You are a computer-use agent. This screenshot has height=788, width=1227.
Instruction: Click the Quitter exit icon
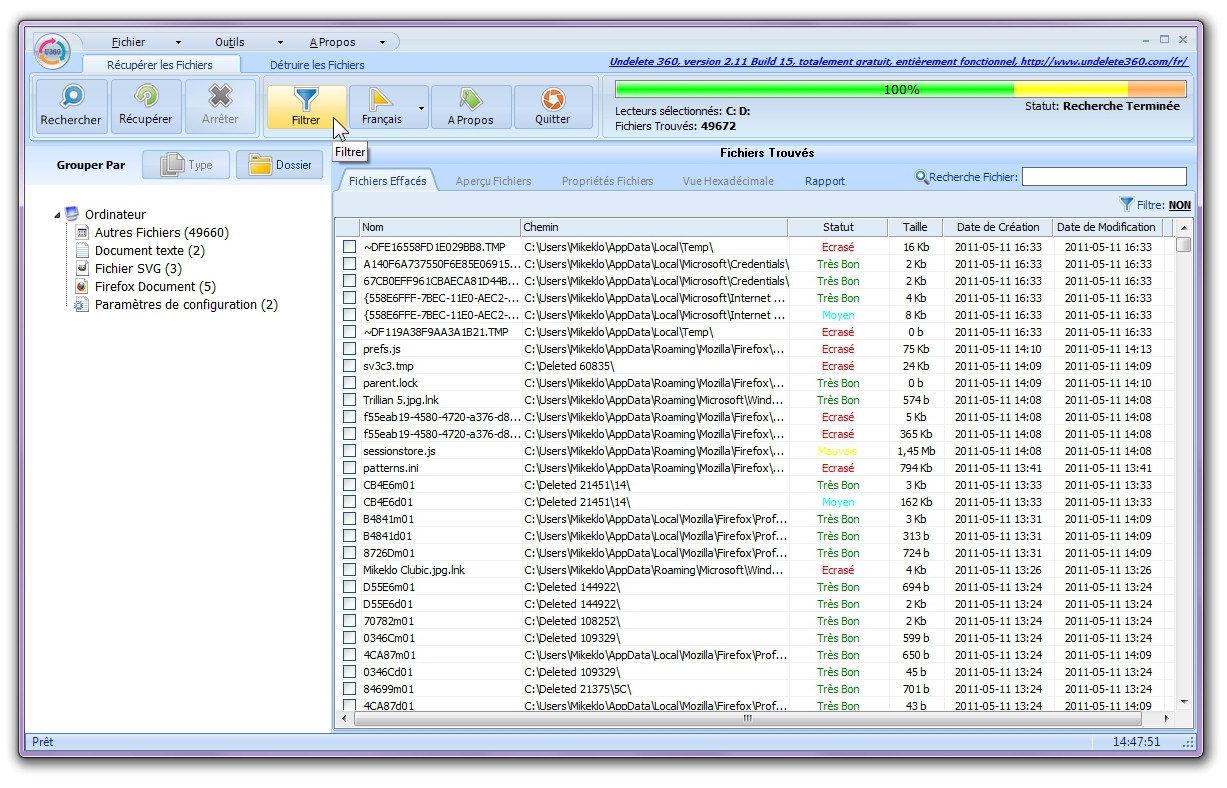(553, 106)
